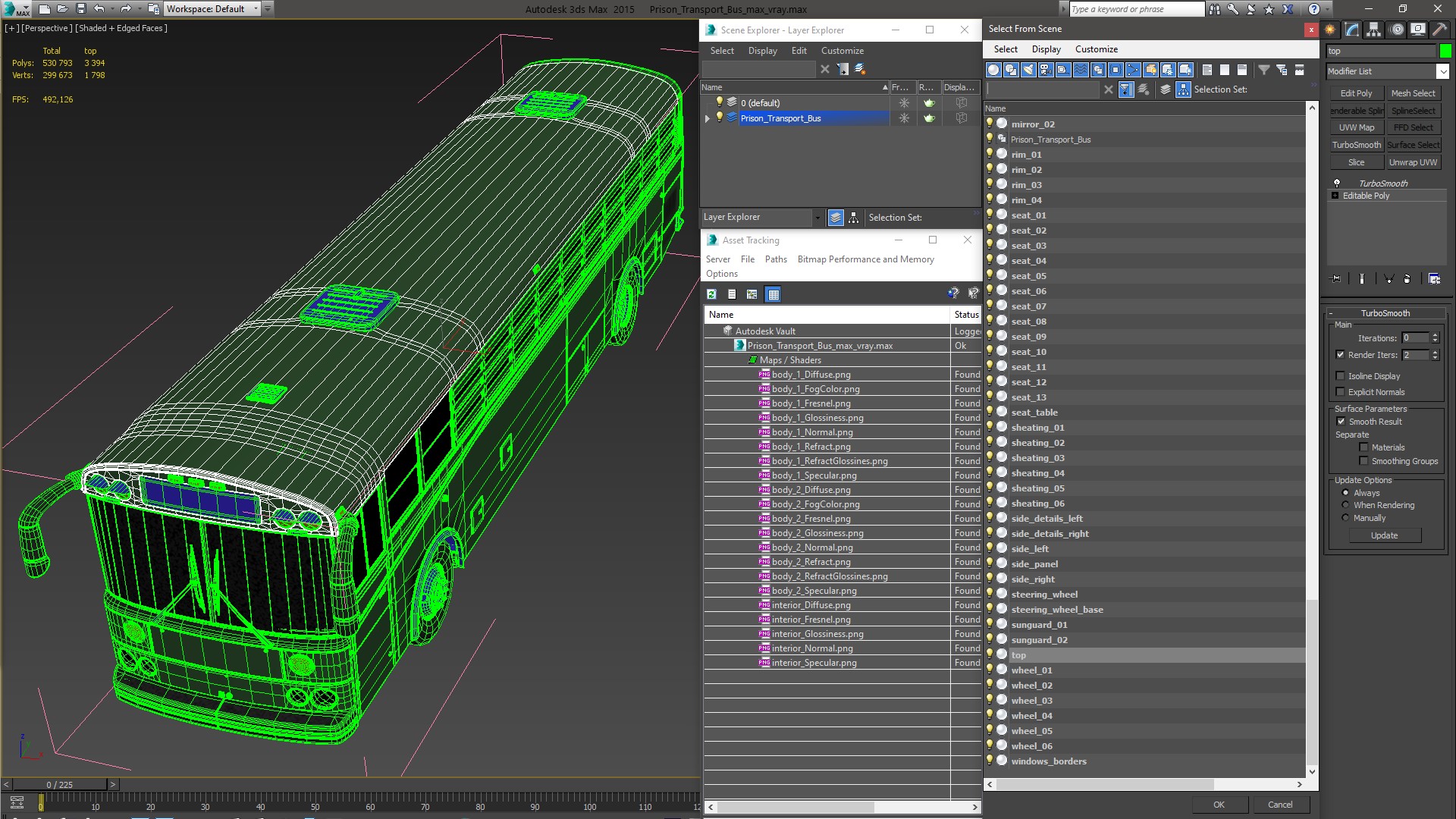Open the Display command panel tab
The height and width of the screenshot is (819, 1456).
pyautogui.click(x=1417, y=30)
